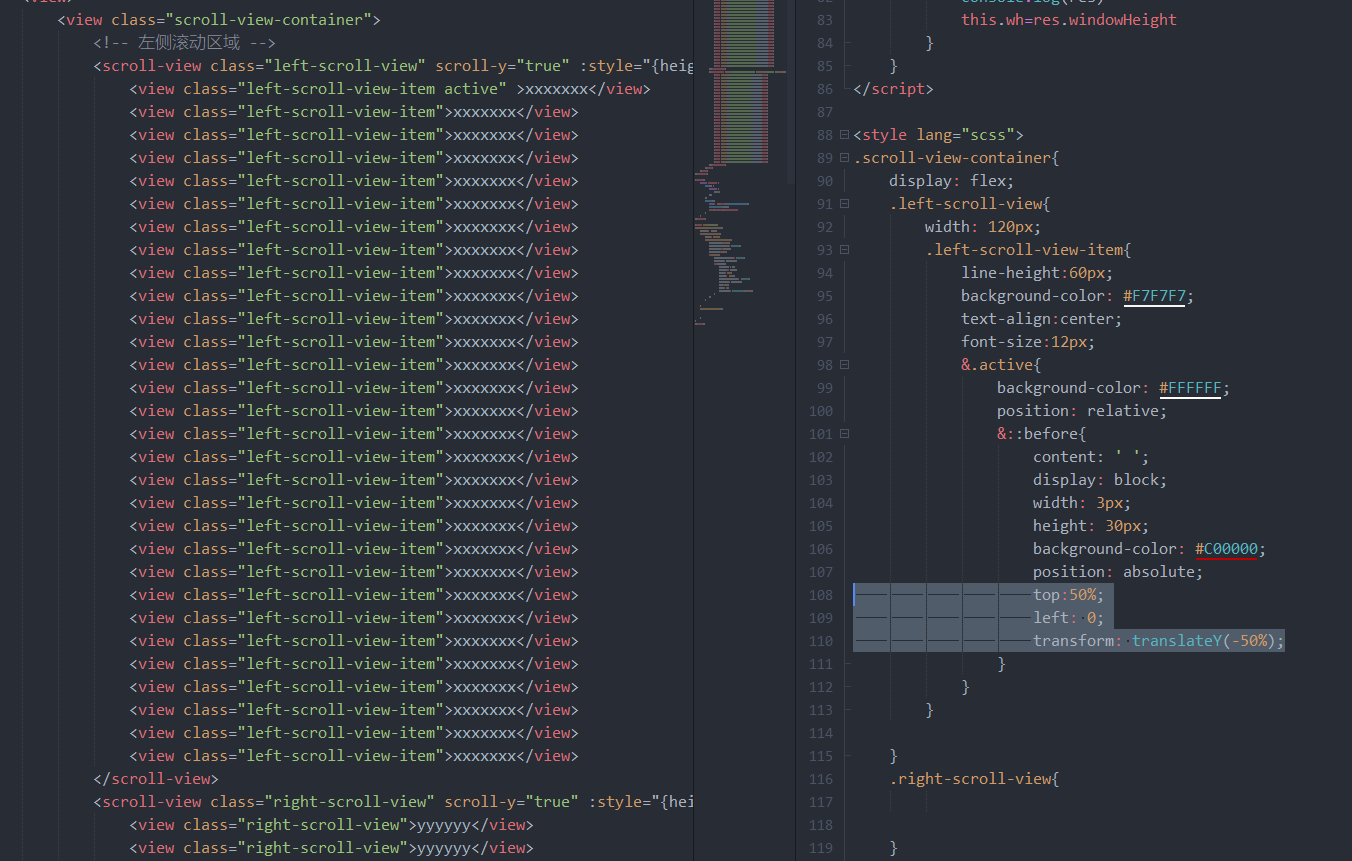The image size is (1352, 861).
Task: Place cursor on "text-align:center;"
Action: [1042, 319]
